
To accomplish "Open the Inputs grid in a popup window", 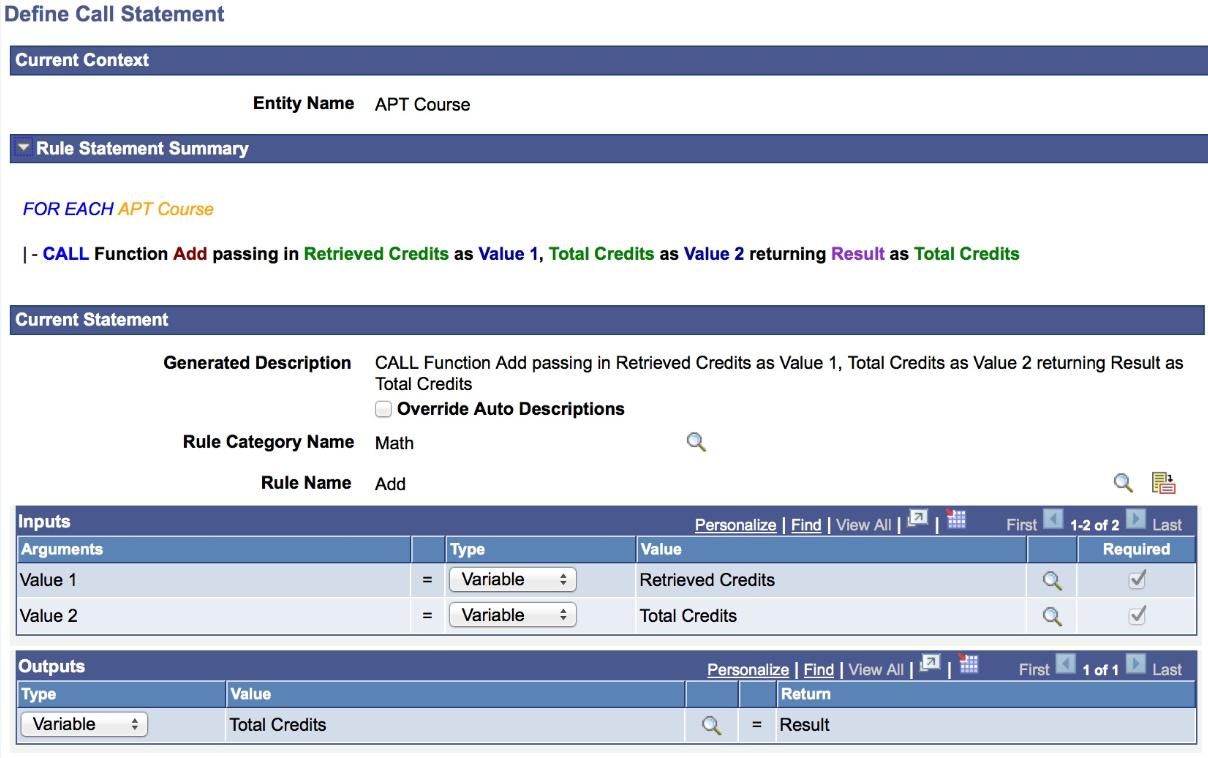I will [917, 521].
